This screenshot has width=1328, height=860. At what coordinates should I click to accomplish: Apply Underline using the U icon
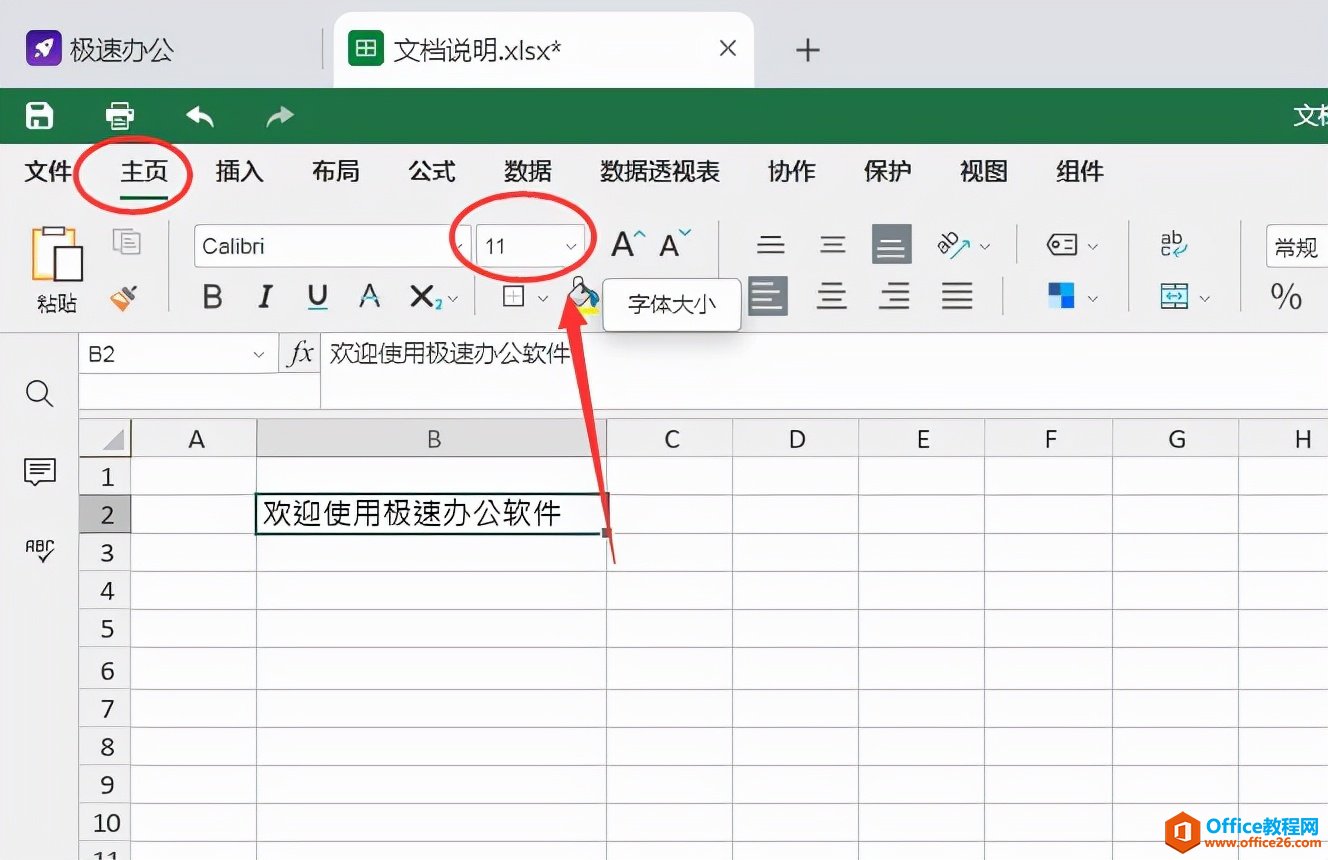[316, 296]
